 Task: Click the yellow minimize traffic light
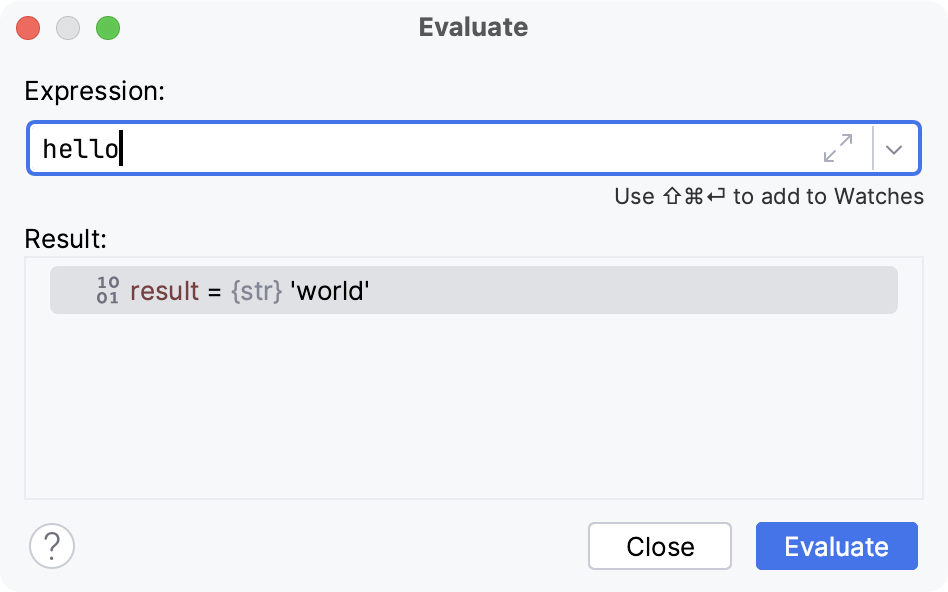point(68,29)
